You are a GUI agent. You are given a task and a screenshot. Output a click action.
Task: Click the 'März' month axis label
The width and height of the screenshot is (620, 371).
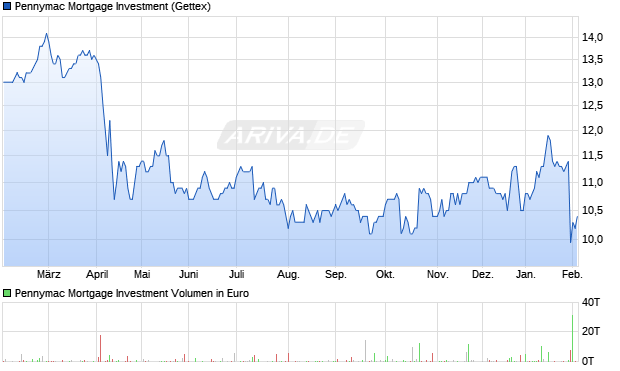[x=49, y=274]
